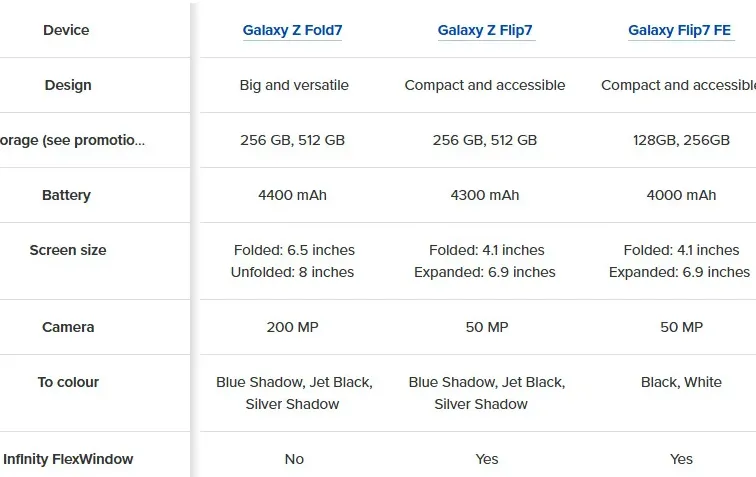756x477 pixels.
Task: Click the 200 MP camera cell
Action: click(x=294, y=327)
